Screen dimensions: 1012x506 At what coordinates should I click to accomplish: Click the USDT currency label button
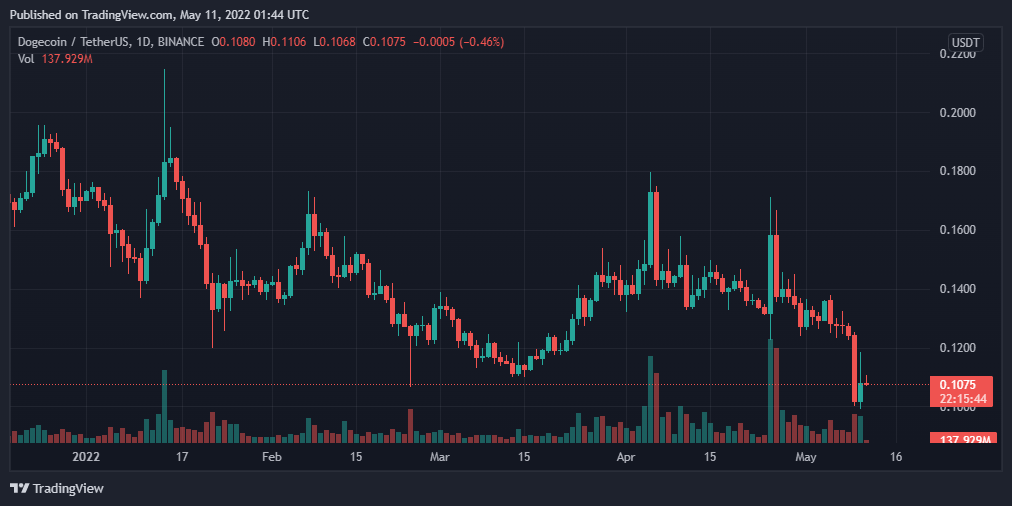coord(966,43)
